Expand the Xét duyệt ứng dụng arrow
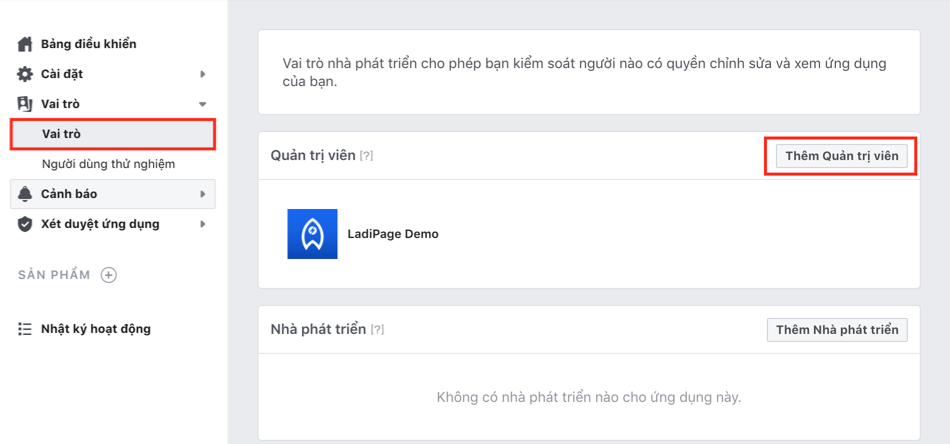Image resolution: width=951 pixels, height=444 pixels. [x=203, y=224]
